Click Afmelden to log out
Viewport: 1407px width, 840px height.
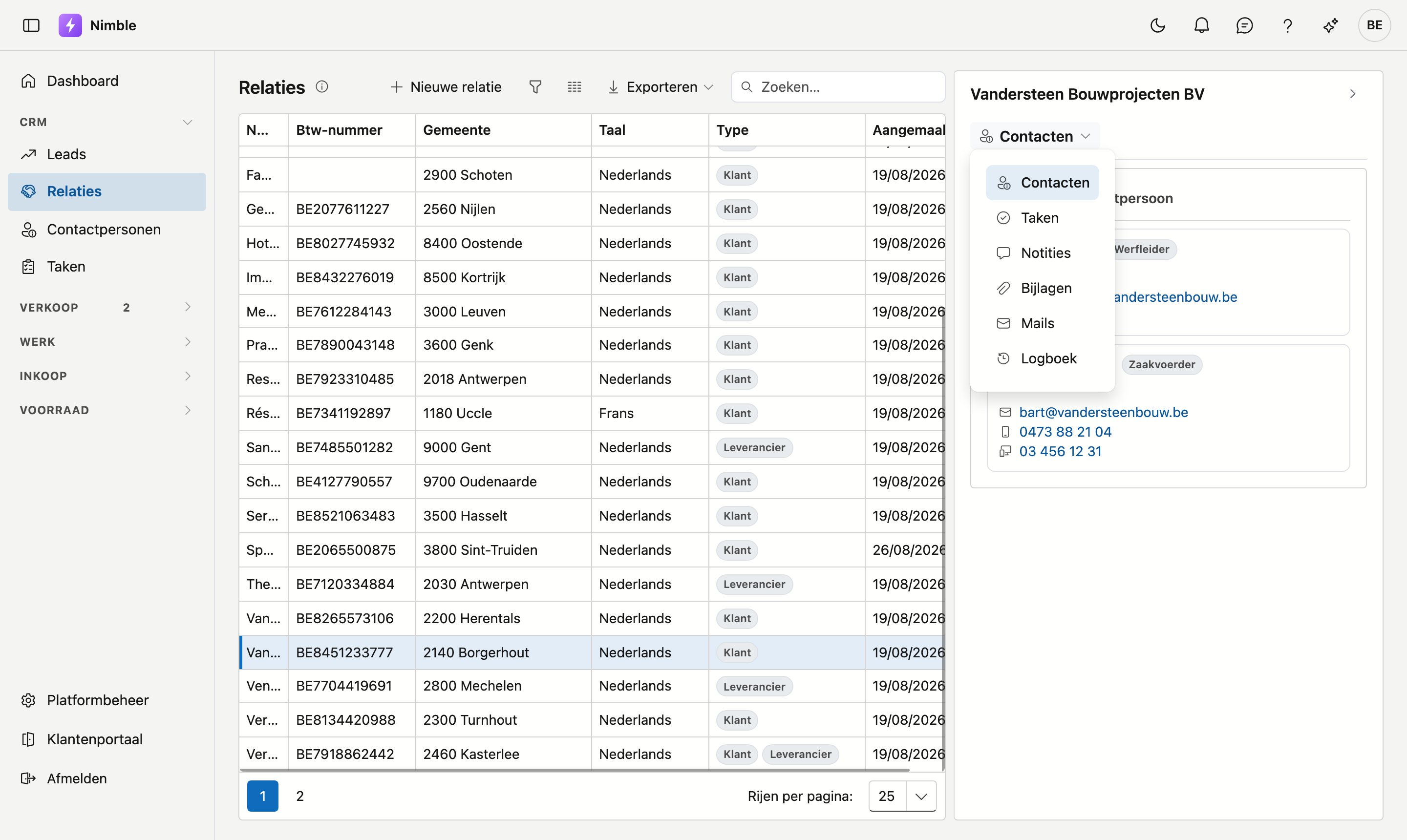(107, 778)
